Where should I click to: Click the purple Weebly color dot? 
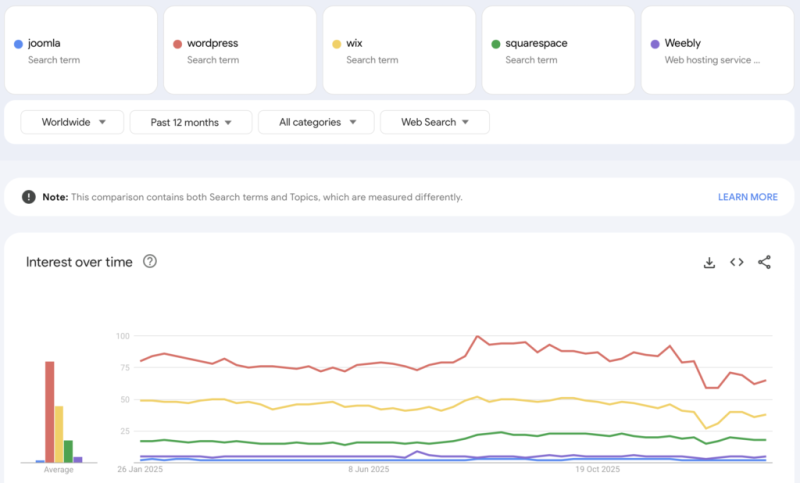pos(655,44)
